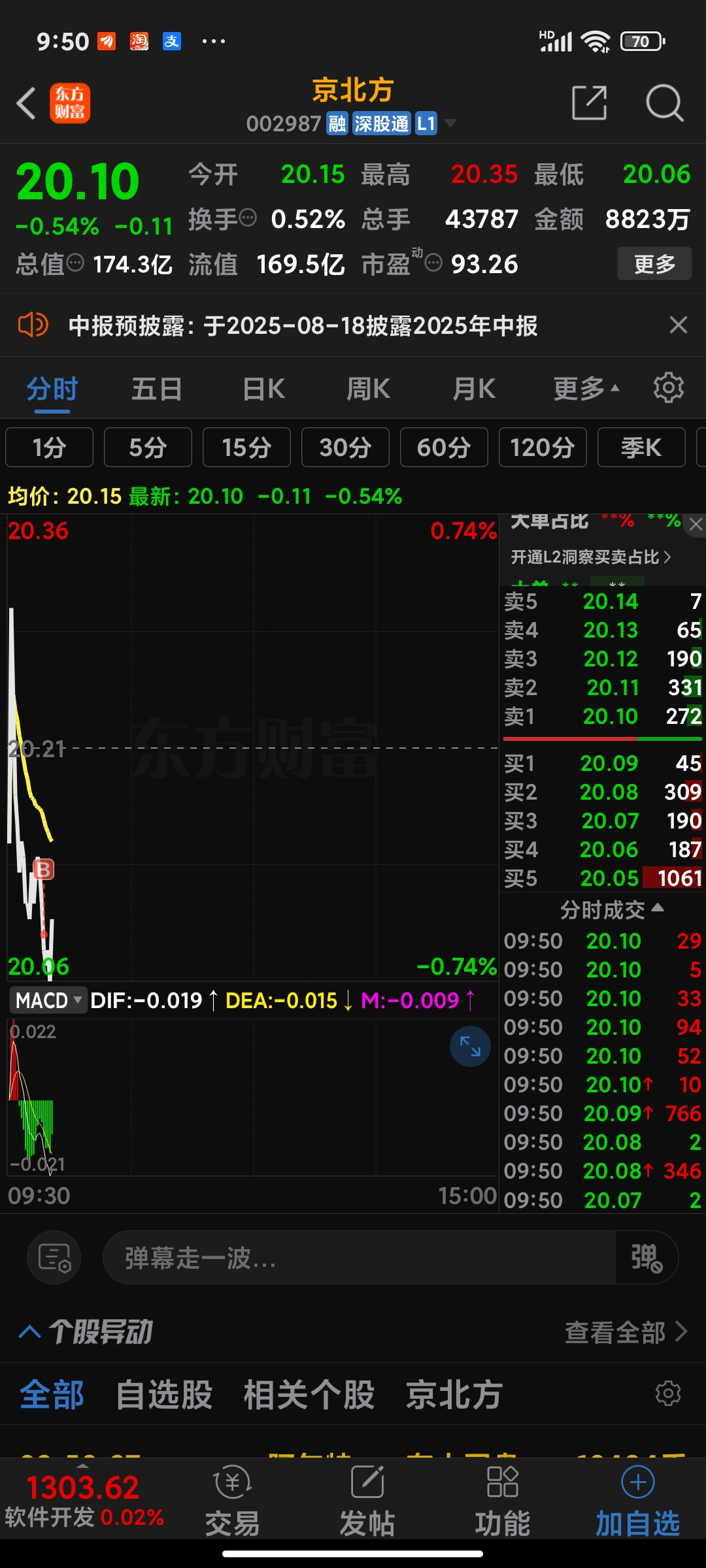Image resolution: width=706 pixels, height=1568 pixels.
Task: Select the 分时 intraday tab
Action: point(52,389)
